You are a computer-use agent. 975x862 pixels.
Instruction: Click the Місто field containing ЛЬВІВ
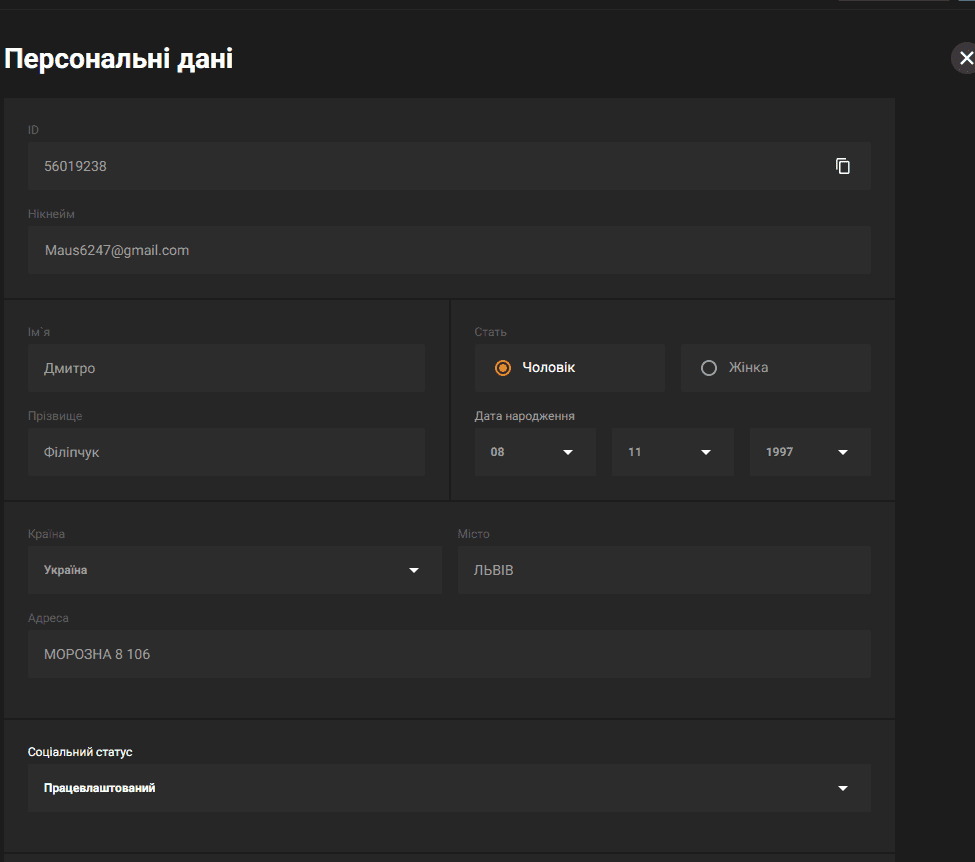(664, 570)
